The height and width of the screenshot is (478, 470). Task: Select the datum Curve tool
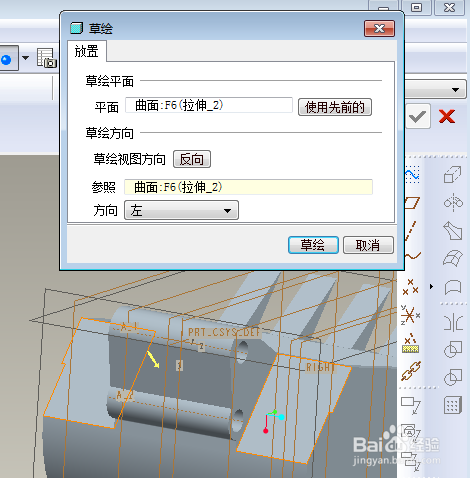[413, 256]
